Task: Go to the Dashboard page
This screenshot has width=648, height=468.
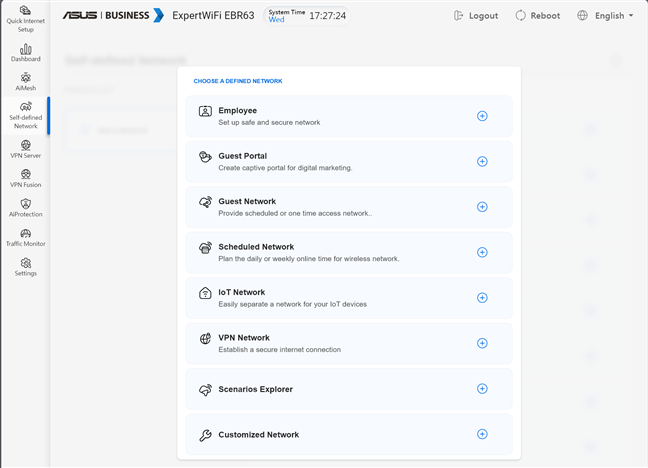Action: pos(25,53)
